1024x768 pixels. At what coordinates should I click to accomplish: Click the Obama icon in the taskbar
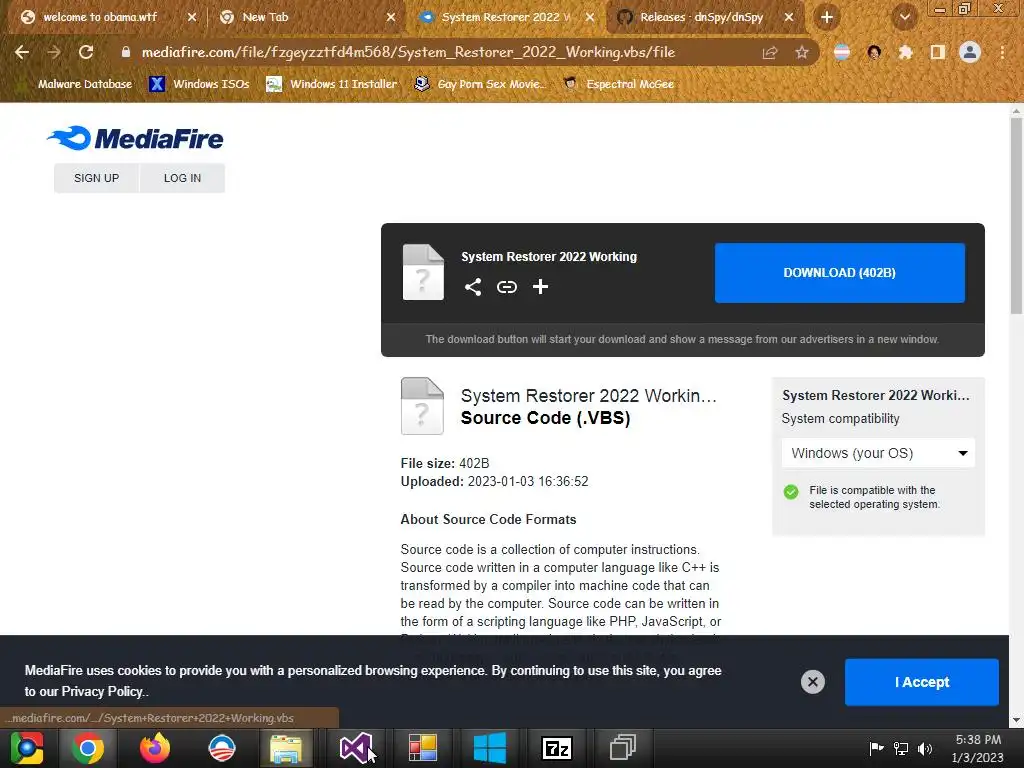(222, 747)
